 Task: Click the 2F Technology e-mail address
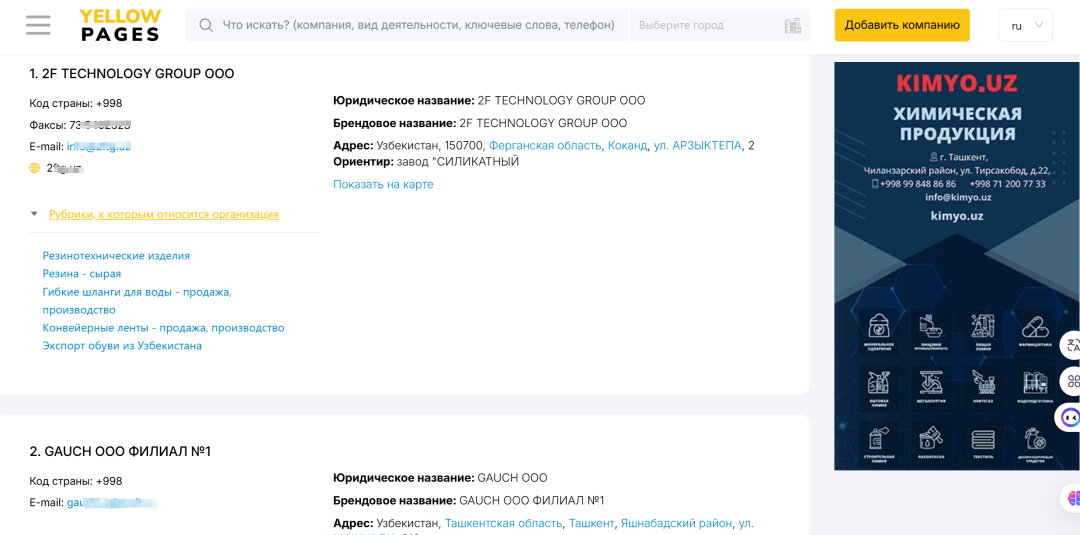click(98, 146)
